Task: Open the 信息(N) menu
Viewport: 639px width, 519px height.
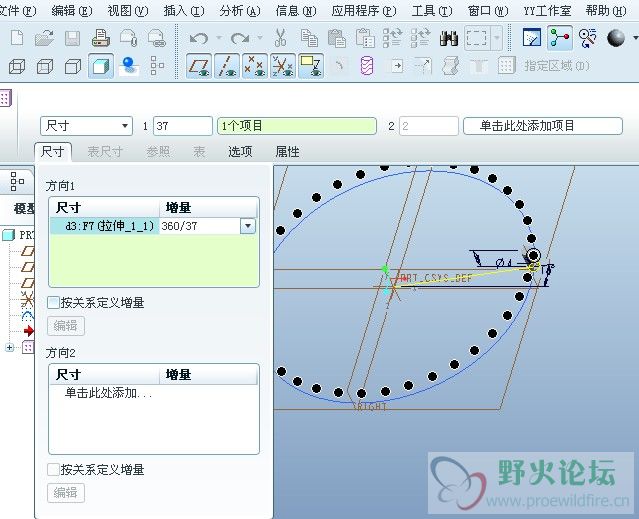Action: tap(296, 11)
